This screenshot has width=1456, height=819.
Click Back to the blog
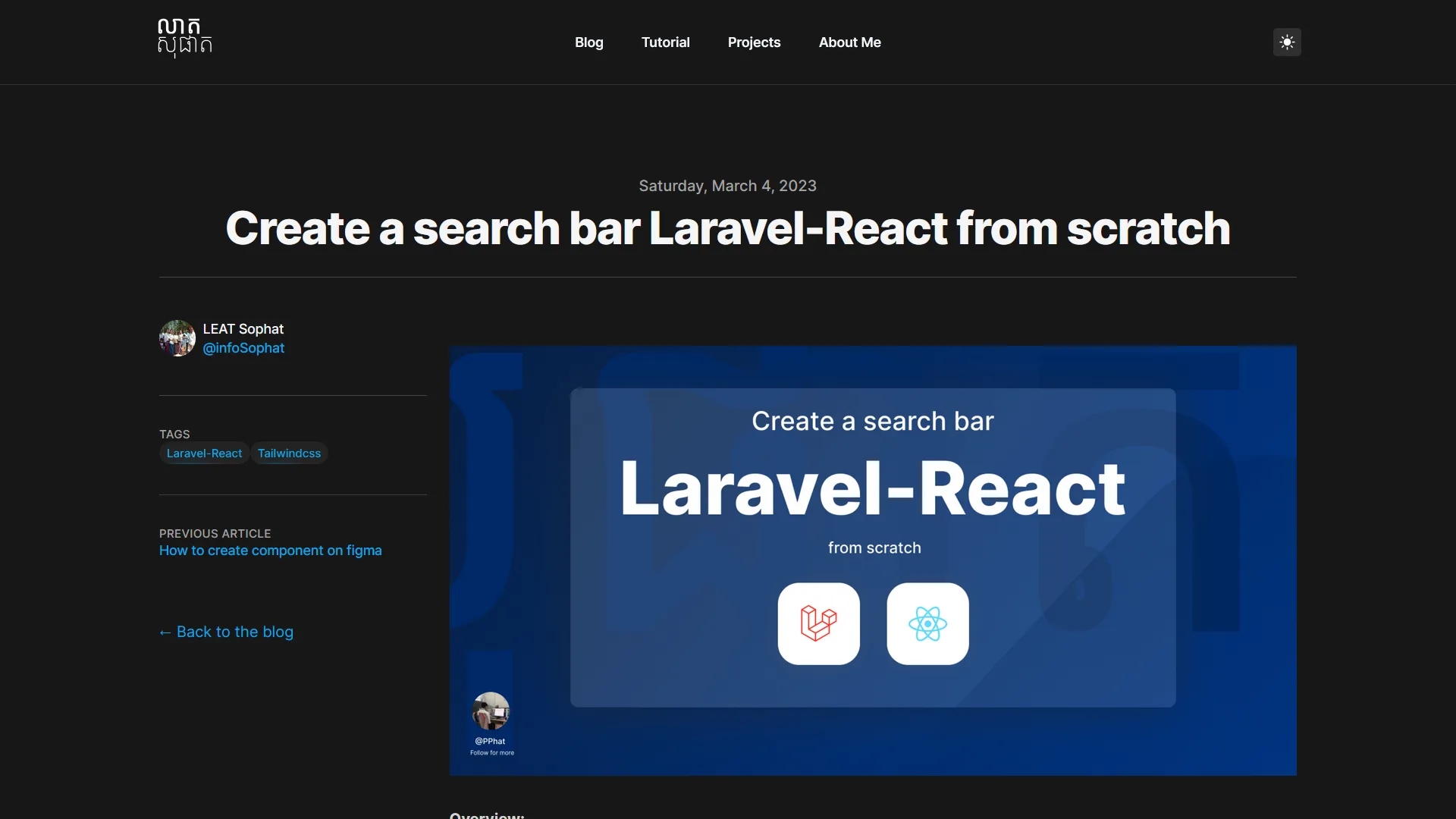235,632
